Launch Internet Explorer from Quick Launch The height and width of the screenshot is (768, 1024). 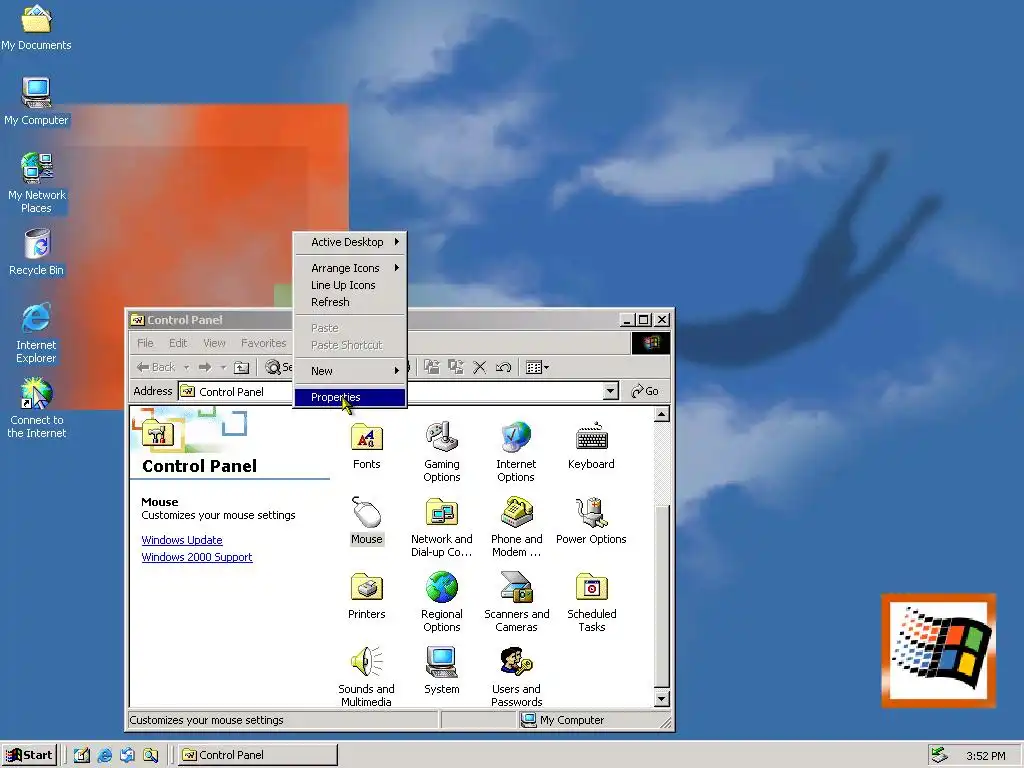[x=104, y=755]
